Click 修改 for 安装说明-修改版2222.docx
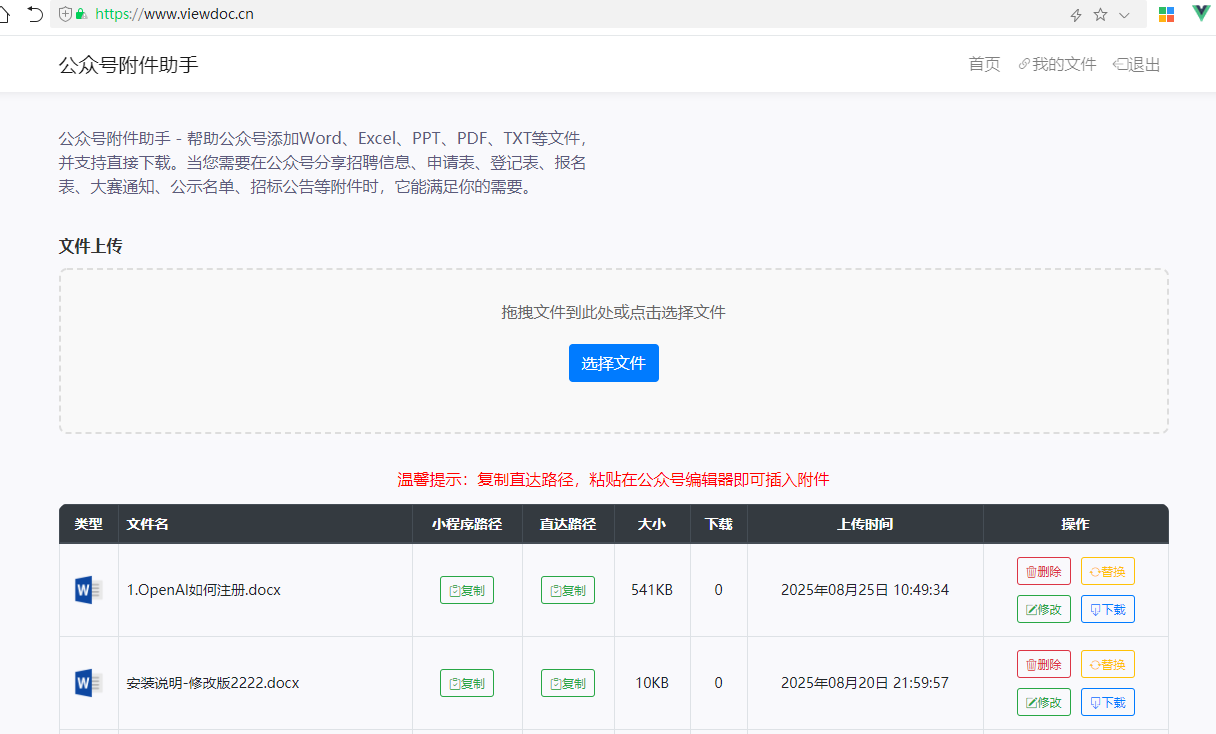 click(x=1044, y=702)
